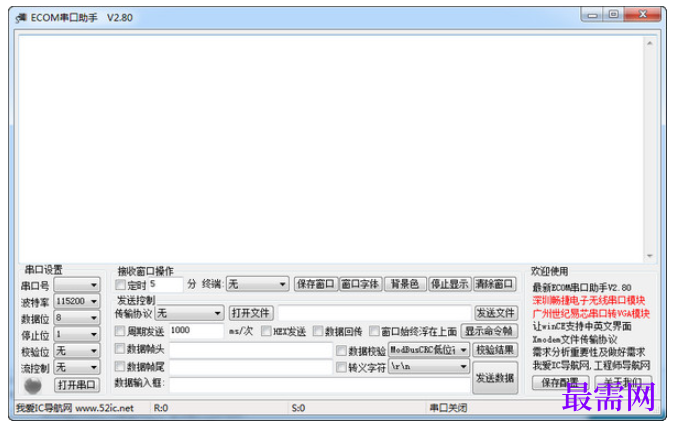
Task: Click the 停止显示 button
Action: tap(450, 284)
